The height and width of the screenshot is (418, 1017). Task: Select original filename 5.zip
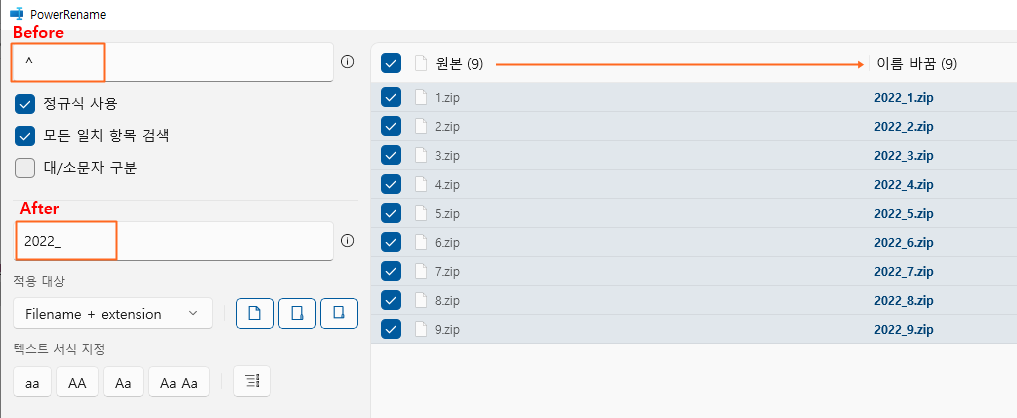pos(447,214)
